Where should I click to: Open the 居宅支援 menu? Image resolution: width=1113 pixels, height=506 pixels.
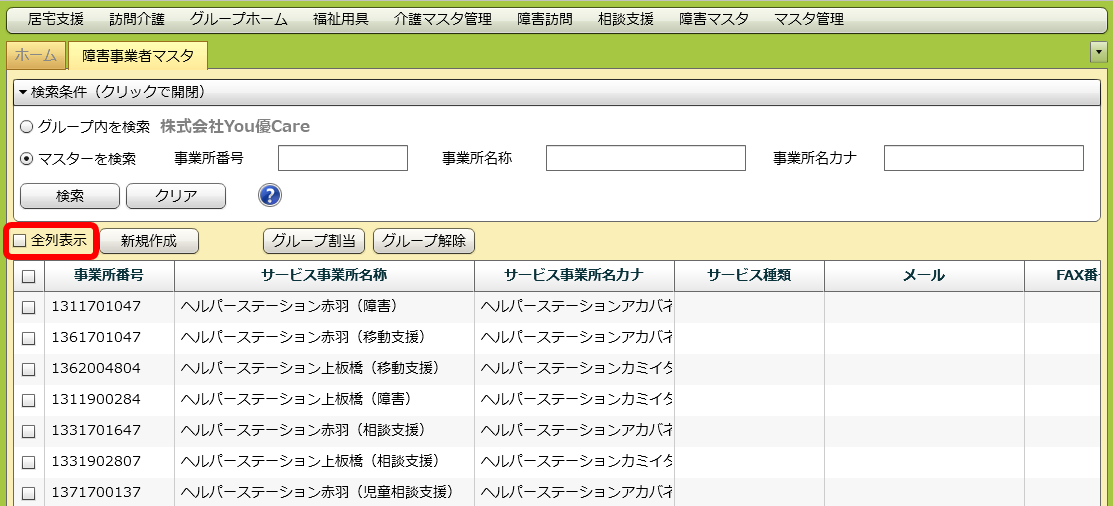point(56,19)
